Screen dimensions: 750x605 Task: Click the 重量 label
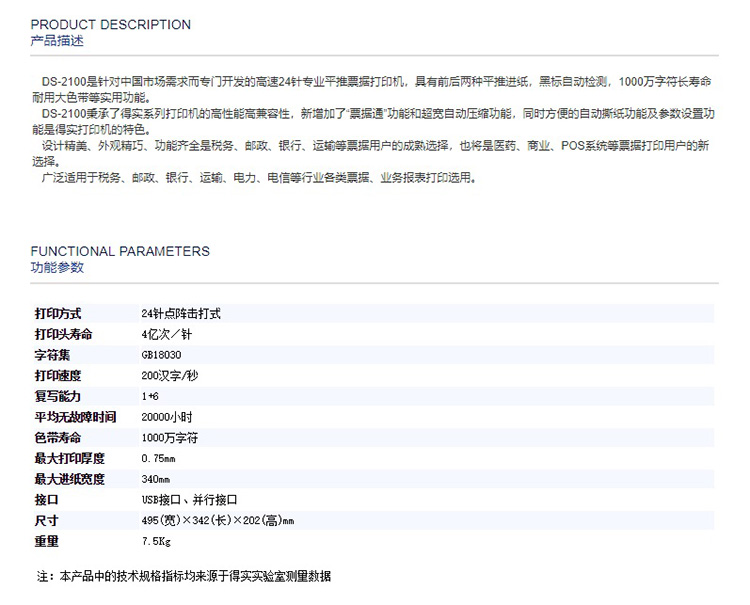(x=46, y=541)
